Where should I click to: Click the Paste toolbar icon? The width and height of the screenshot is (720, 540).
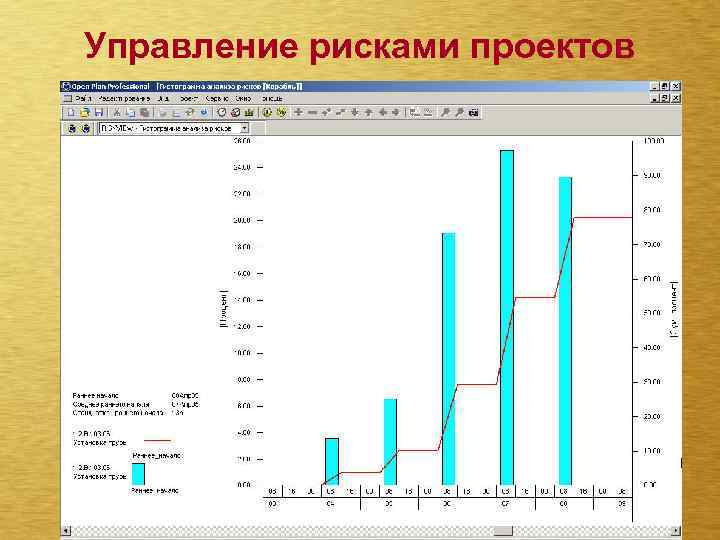pos(145,112)
